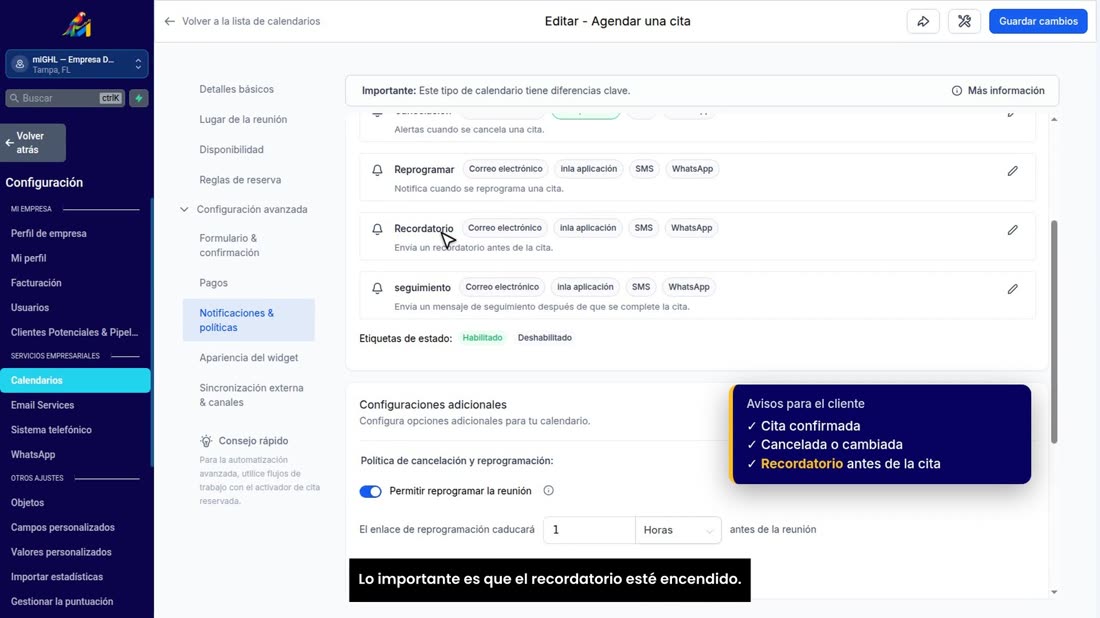The width and height of the screenshot is (1100, 618).
Task: Toggle 'Permitir reprogramar la reunión' switch
Action: 370,491
